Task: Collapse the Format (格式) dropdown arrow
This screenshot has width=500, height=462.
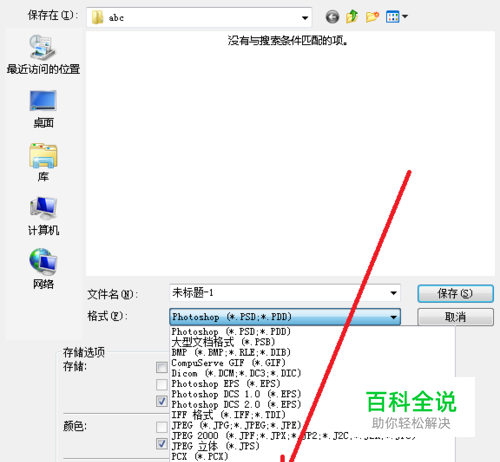Action: point(394,317)
